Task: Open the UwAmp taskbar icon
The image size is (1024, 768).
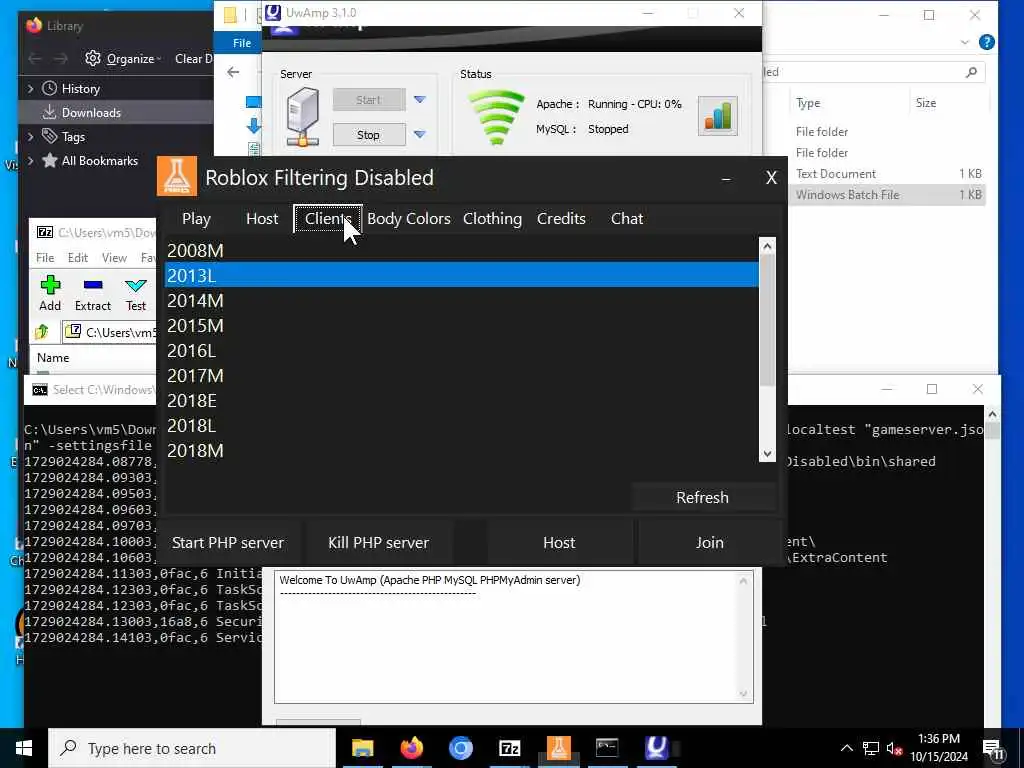Action: (x=656, y=748)
